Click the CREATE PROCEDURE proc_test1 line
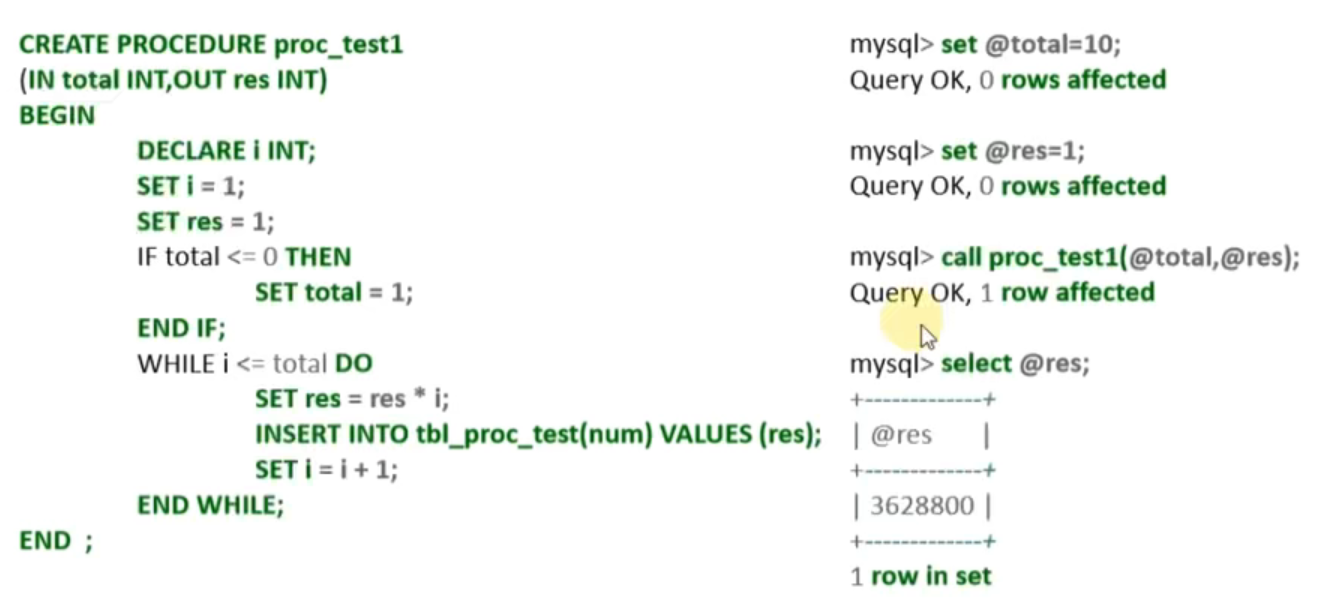 [x=211, y=45]
